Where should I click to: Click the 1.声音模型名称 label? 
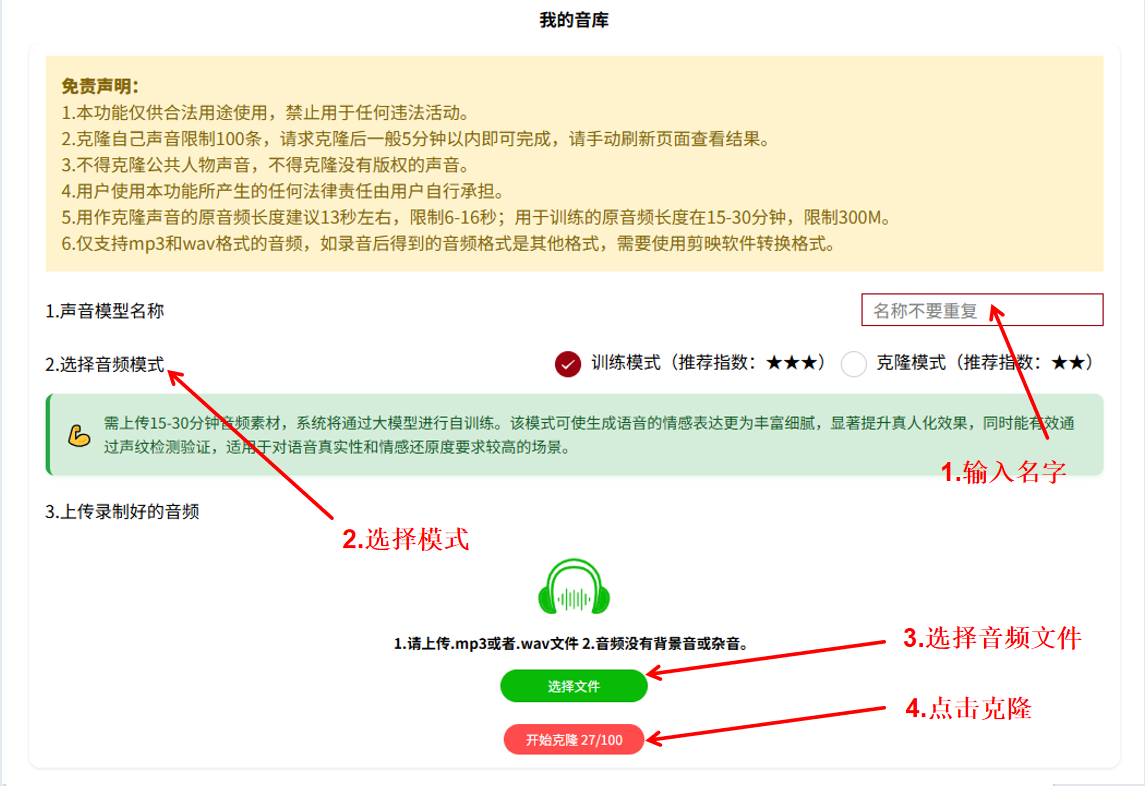click(x=105, y=311)
